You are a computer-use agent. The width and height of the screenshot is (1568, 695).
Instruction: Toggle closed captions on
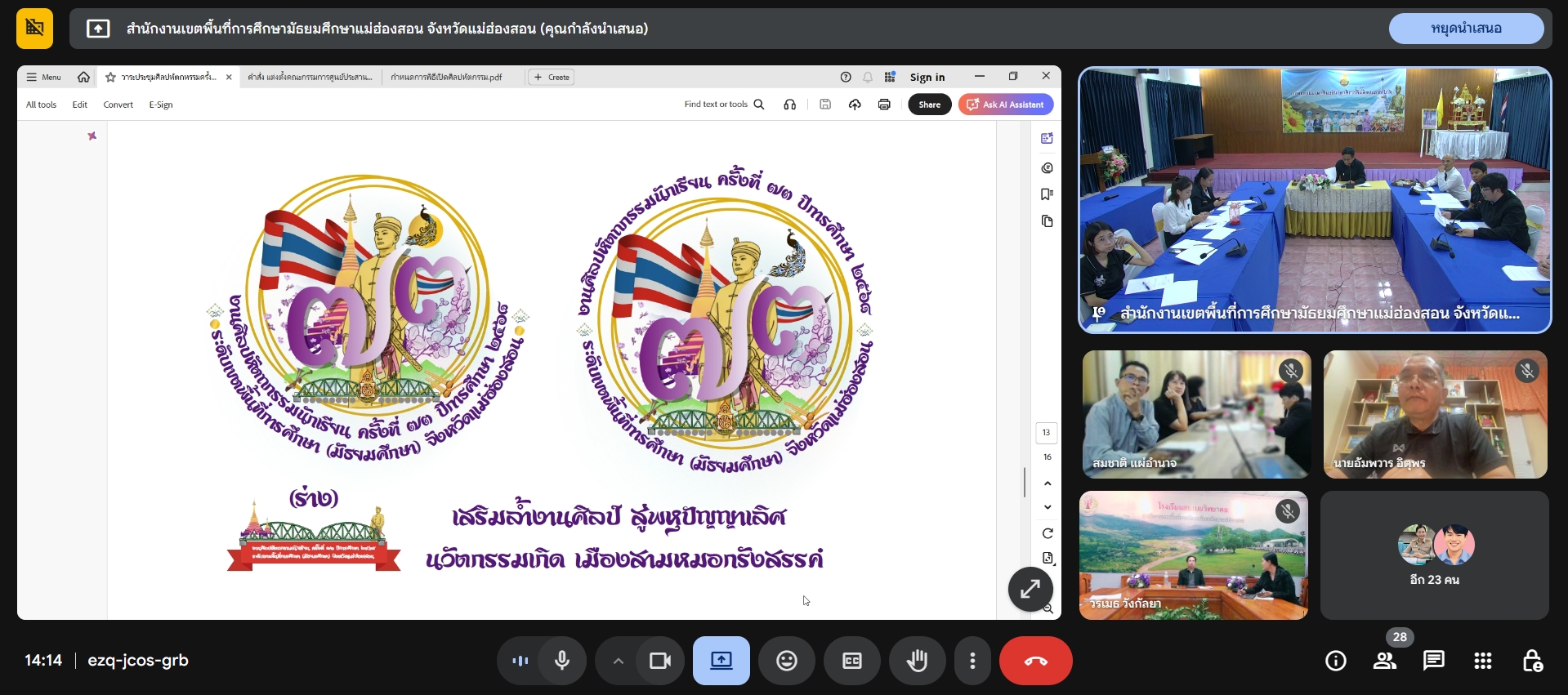(851, 661)
